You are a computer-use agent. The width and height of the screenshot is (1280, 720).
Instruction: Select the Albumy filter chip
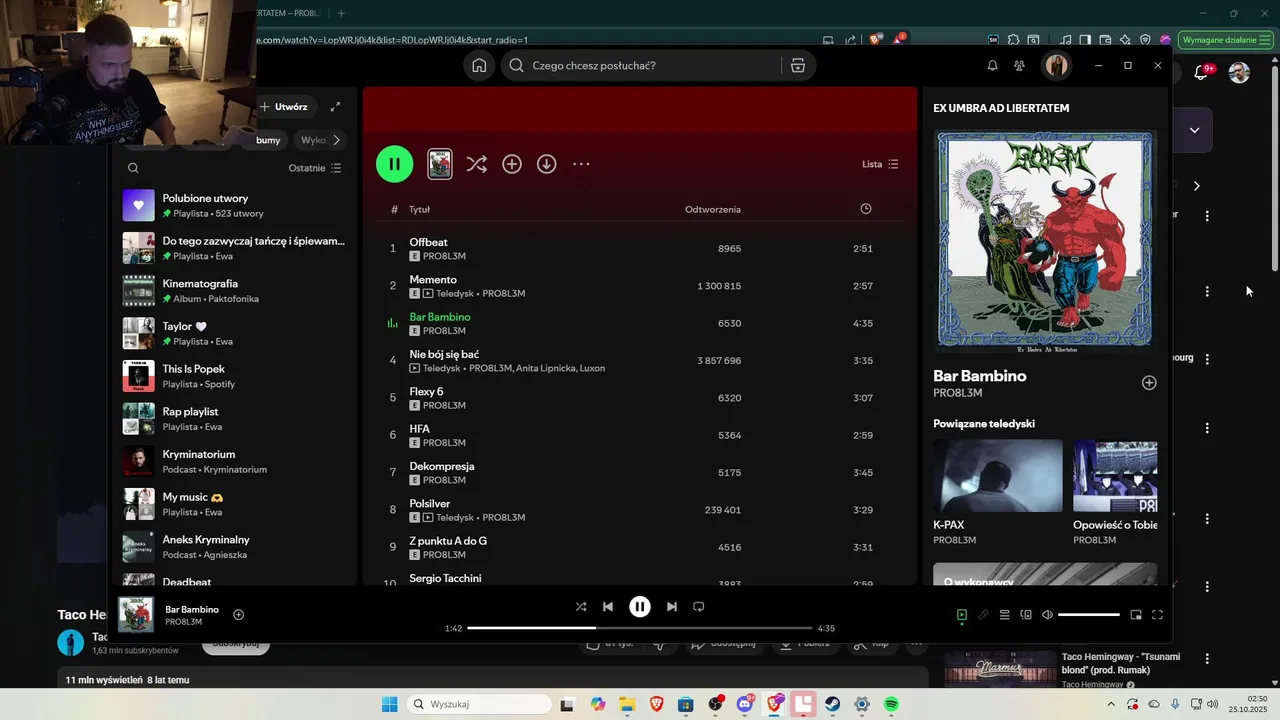[x=268, y=140]
